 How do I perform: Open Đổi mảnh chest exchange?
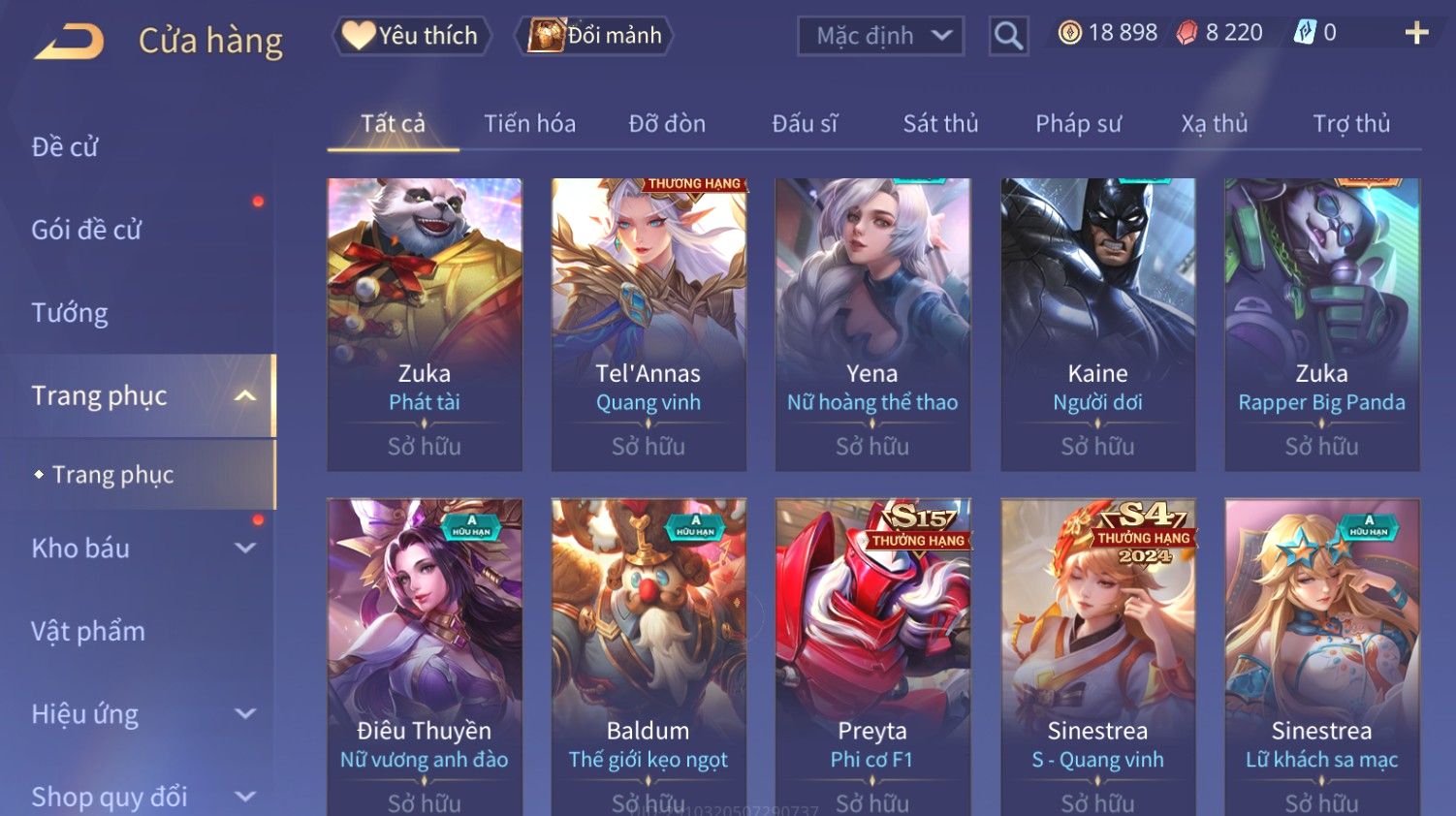coord(594,36)
